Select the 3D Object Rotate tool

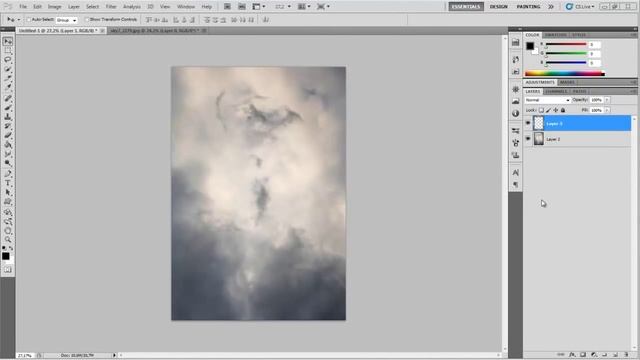click(x=8, y=213)
